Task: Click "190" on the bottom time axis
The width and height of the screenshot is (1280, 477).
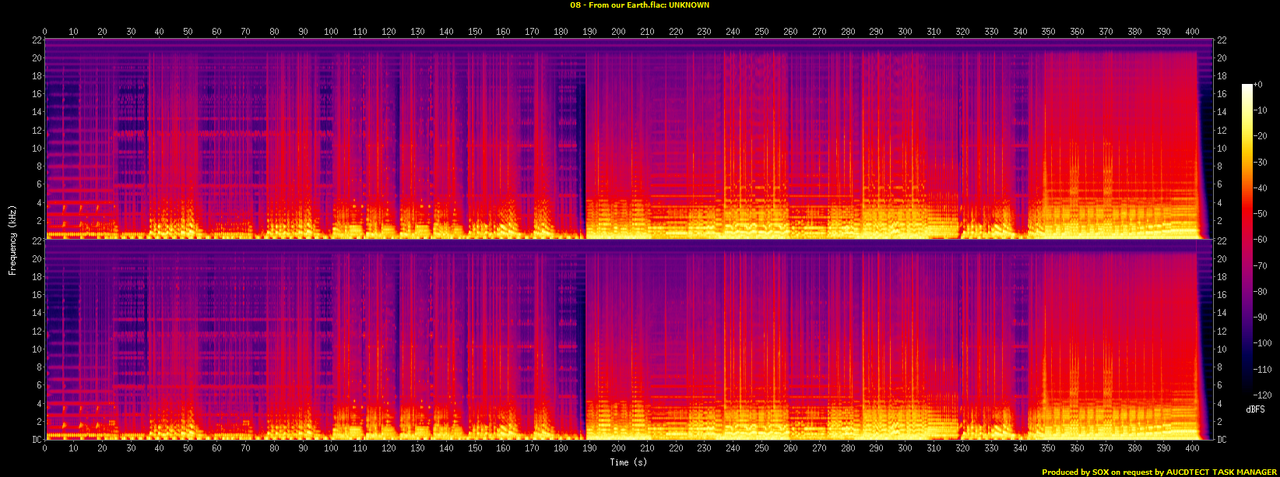Action: [x=590, y=450]
